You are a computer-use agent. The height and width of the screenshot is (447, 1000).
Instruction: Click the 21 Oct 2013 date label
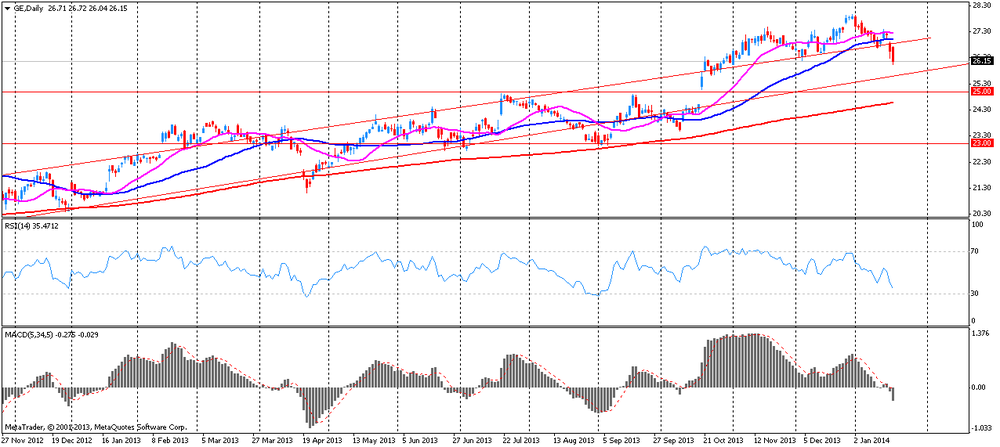coord(725,441)
